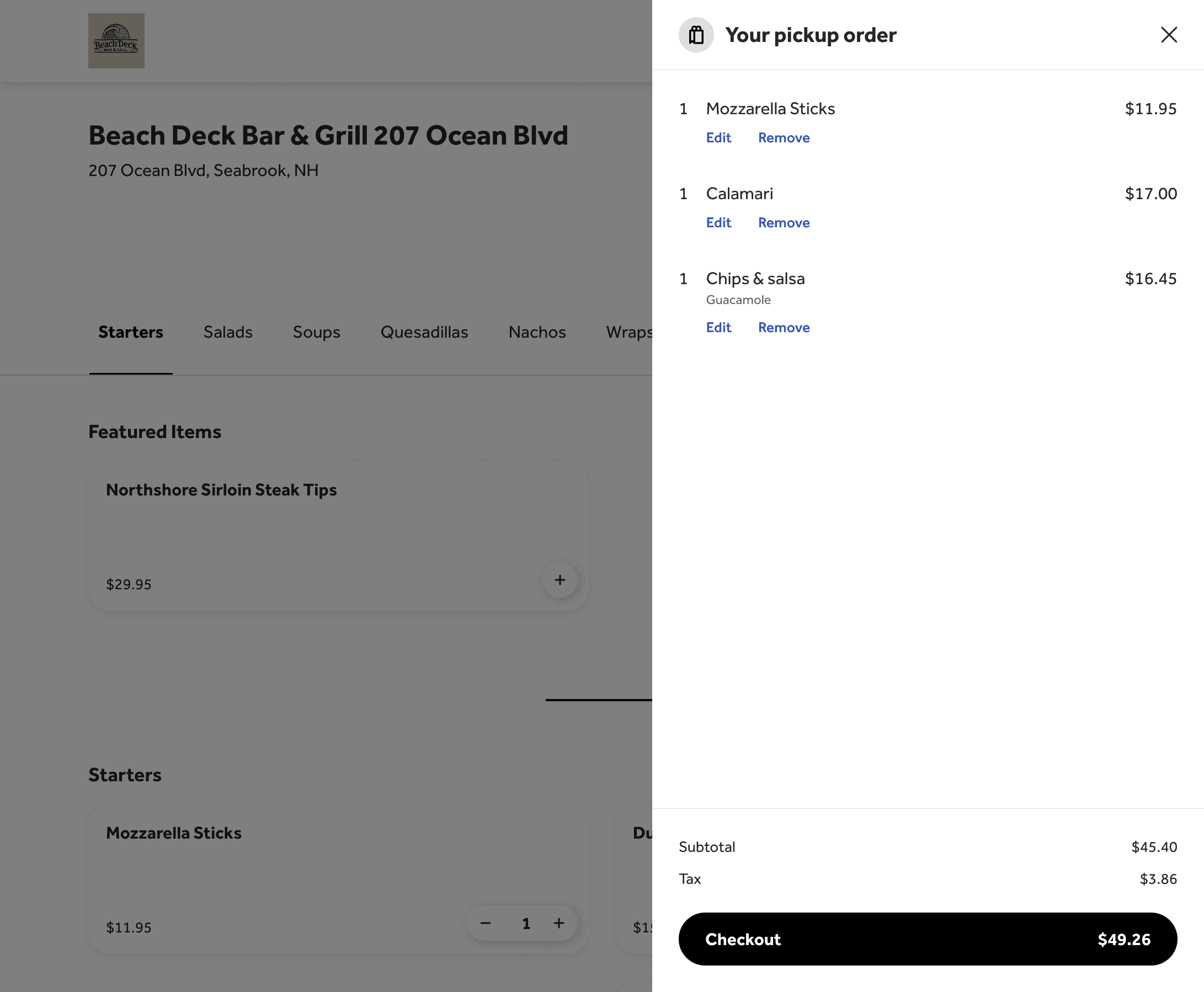The width and height of the screenshot is (1204, 992).
Task: Edit the Mozzarella Sticks order item
Action: pos(718,138)
